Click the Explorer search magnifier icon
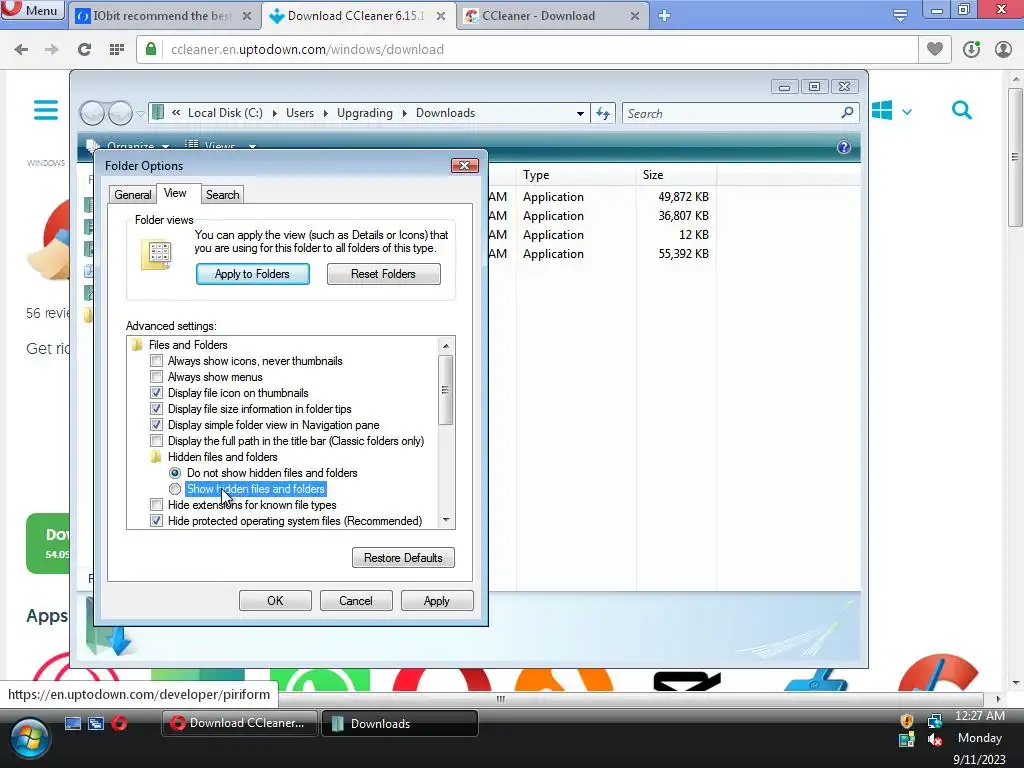This screenshot has width=1024, height=768. 847,113
